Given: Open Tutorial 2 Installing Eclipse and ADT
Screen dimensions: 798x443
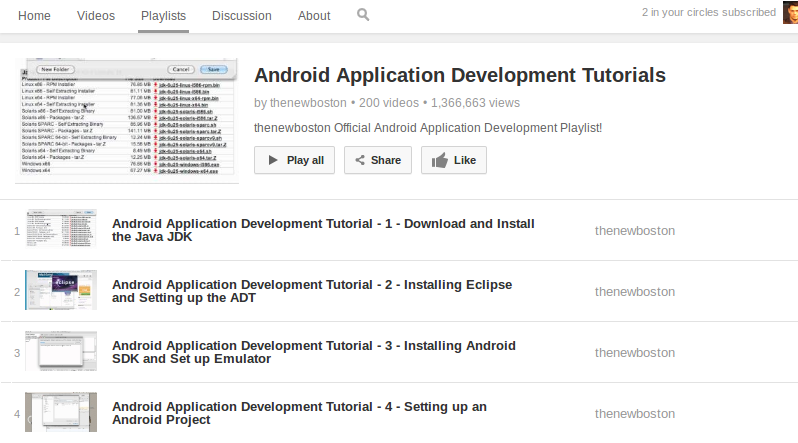Looking at the screenshot, I should (312, 291).
